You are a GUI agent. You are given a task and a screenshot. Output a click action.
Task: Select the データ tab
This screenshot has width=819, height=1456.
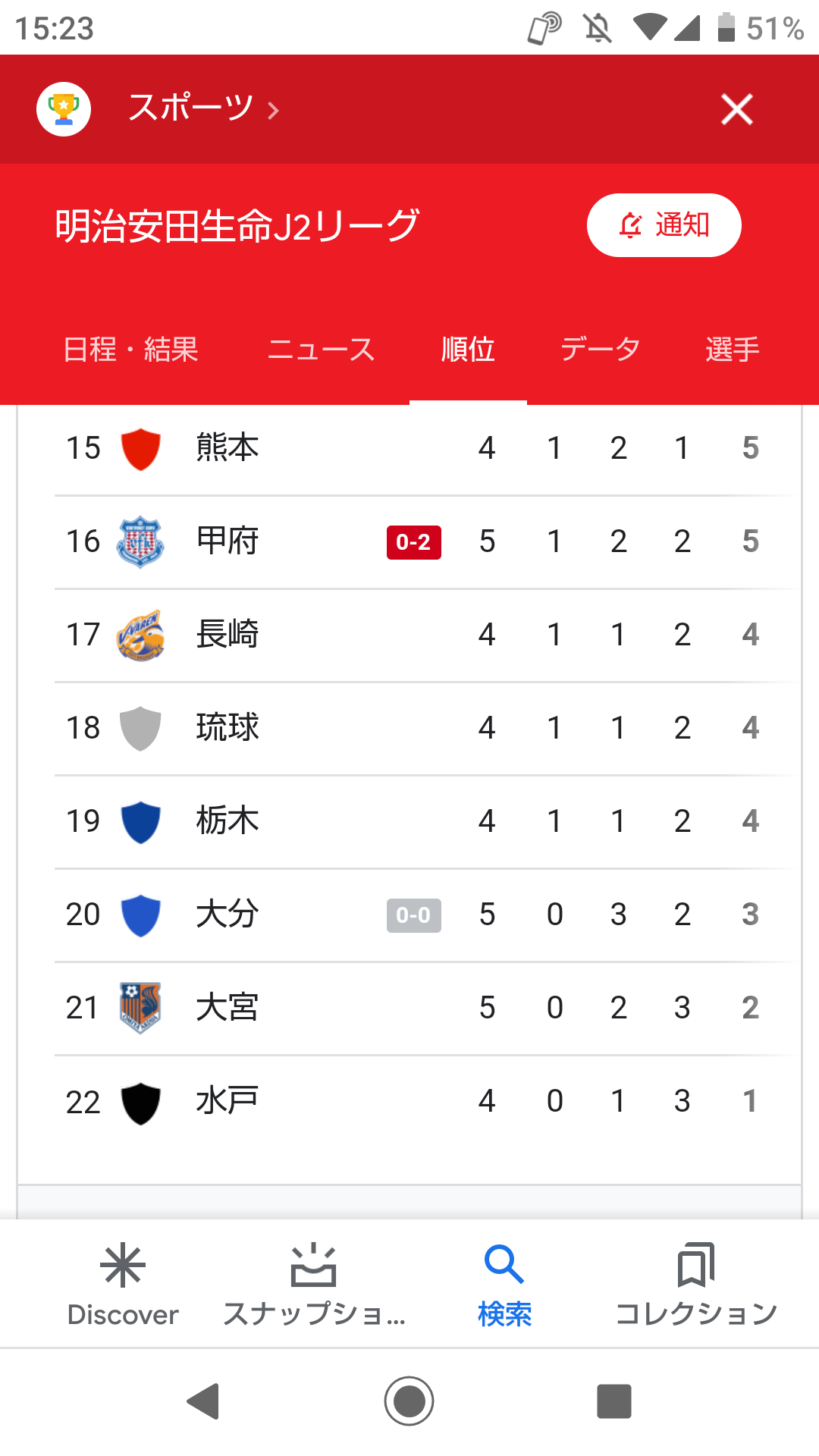[x=600, y=350]
